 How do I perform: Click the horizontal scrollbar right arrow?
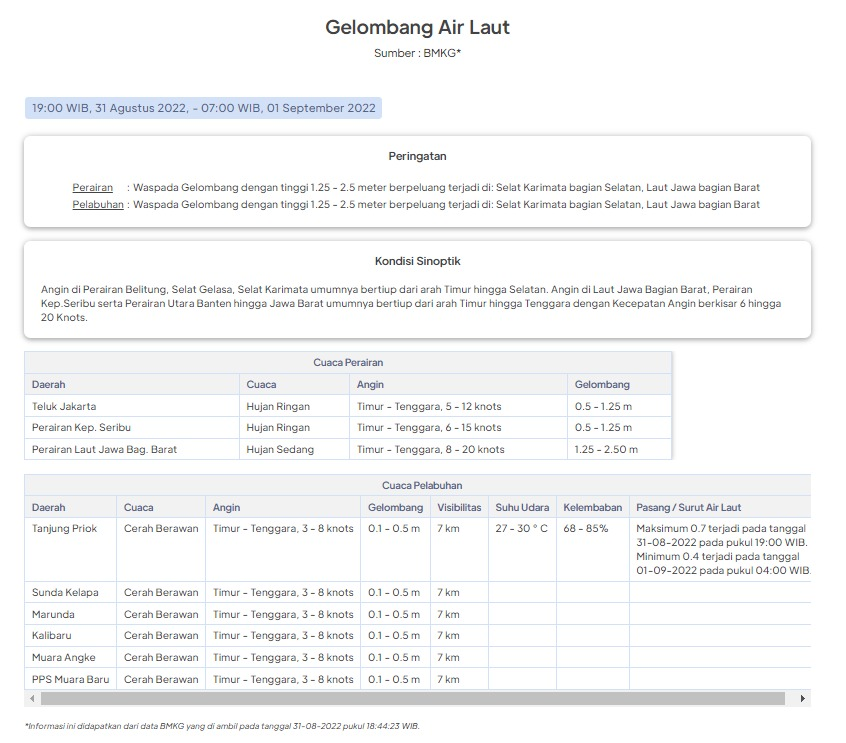[x=803, y=698]
